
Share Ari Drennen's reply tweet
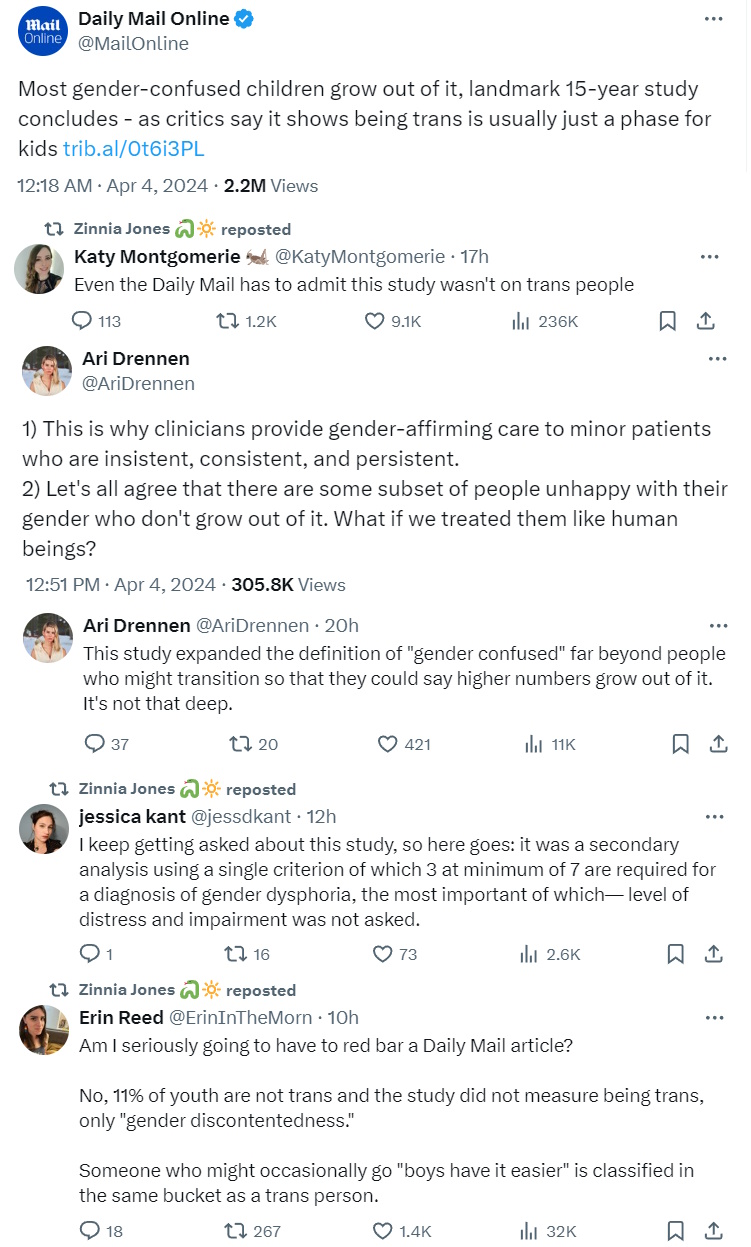point(717,743)
